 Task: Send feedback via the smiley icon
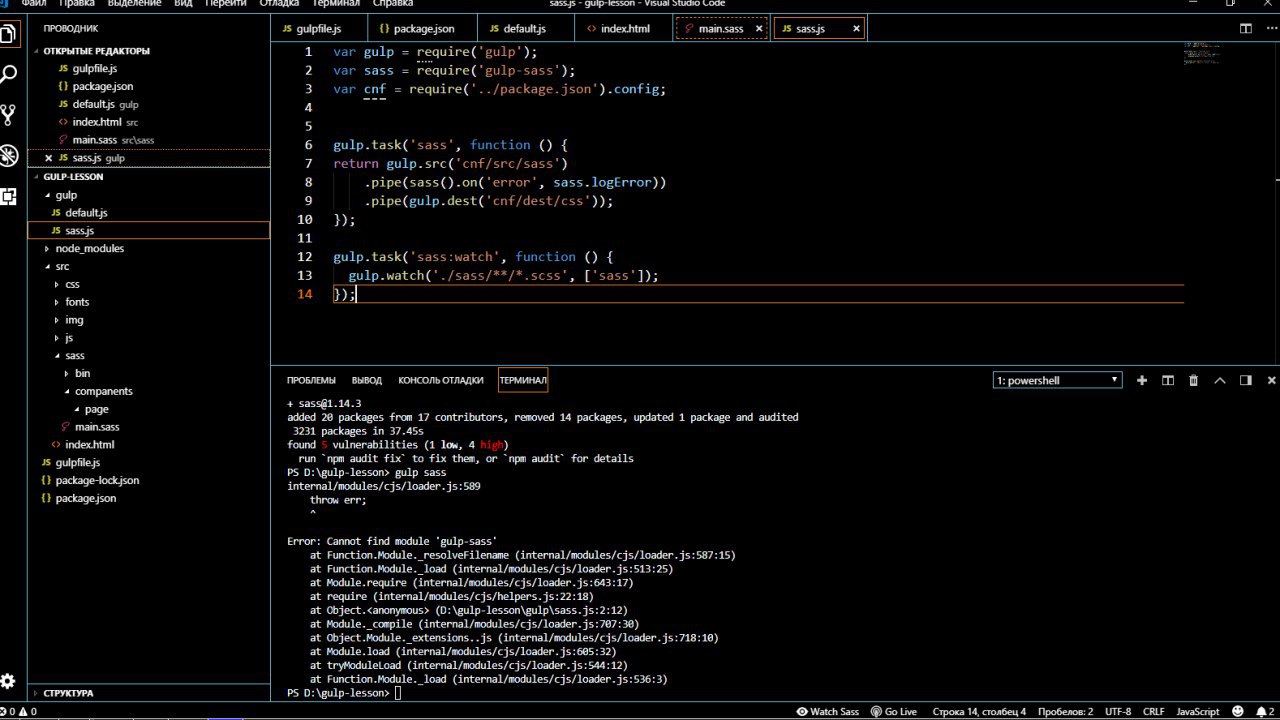pos(1240,711)
